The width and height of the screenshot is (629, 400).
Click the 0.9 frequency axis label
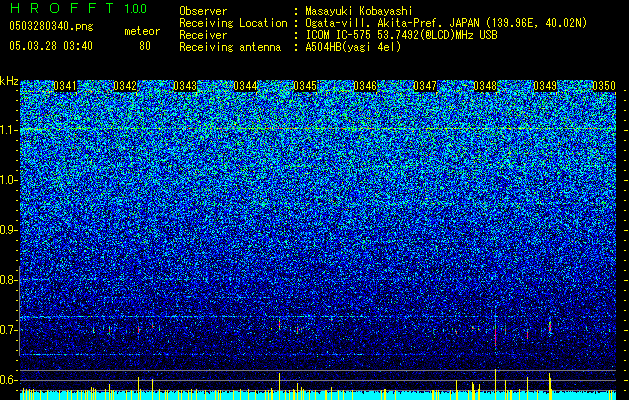click(7, 230)
